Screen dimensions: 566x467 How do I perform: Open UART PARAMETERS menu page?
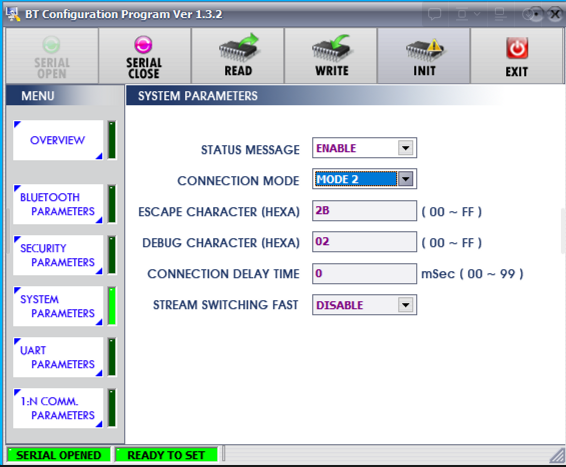58,357
